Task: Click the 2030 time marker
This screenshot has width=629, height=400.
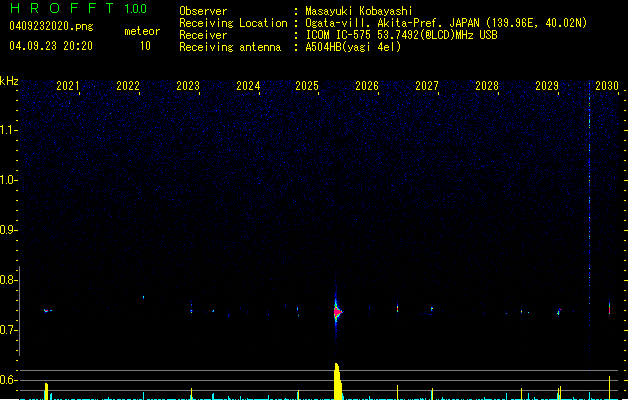Action: click(606, 87)
